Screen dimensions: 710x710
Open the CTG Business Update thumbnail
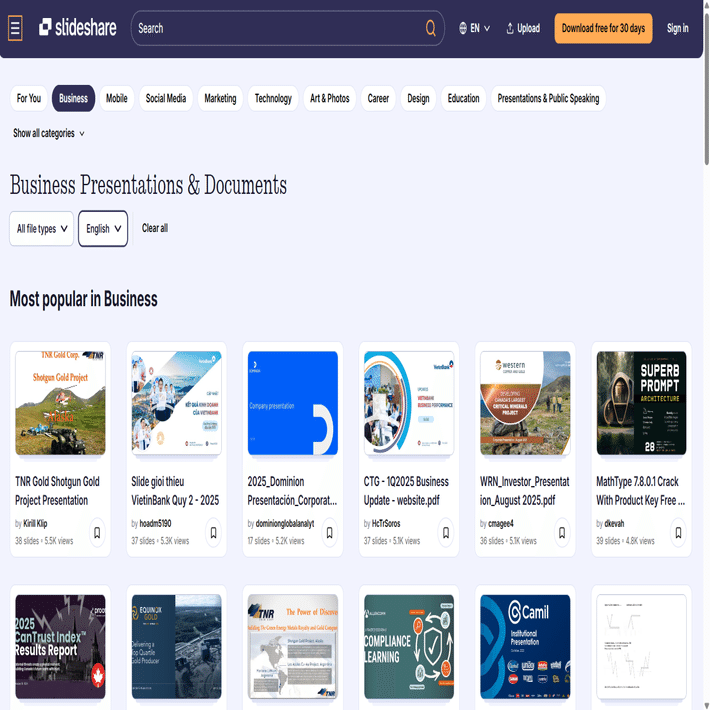pyautogui.click(x=409, y=403)
